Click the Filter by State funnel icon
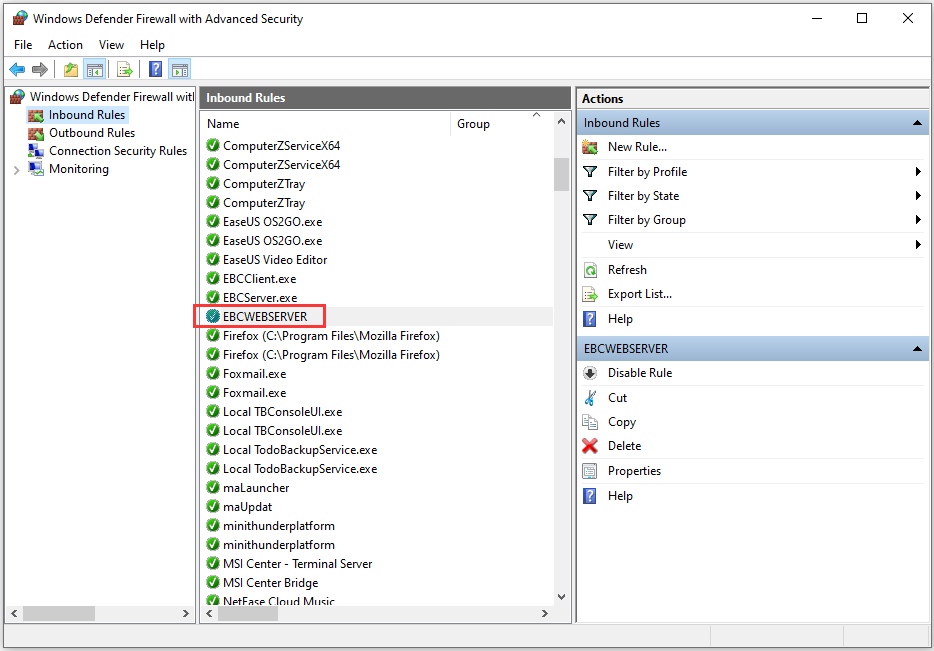Viewport: 934px width, 651px height. [x=590, y=196]
